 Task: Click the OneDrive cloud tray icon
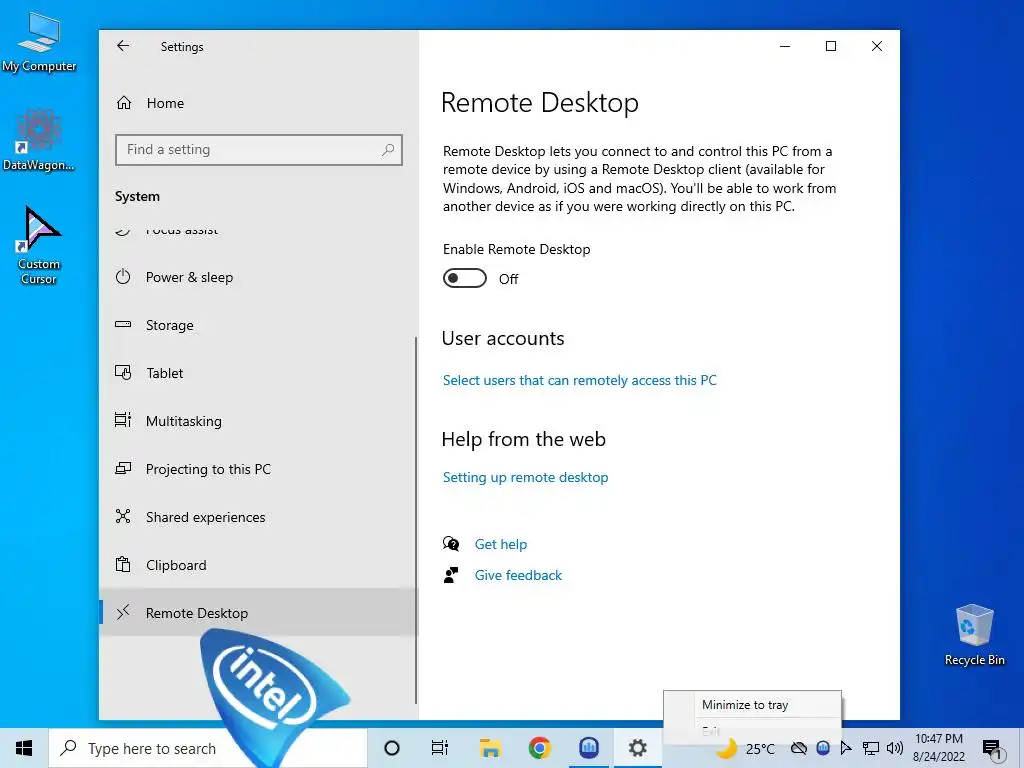799,748
